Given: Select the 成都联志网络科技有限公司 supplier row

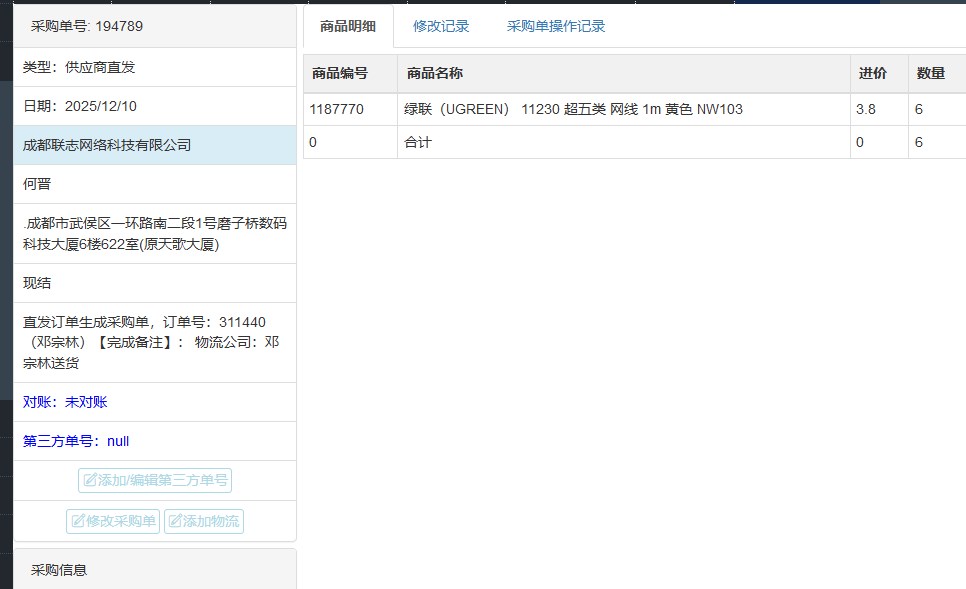Looking at the screenshot, I should [x=107, y=145].
